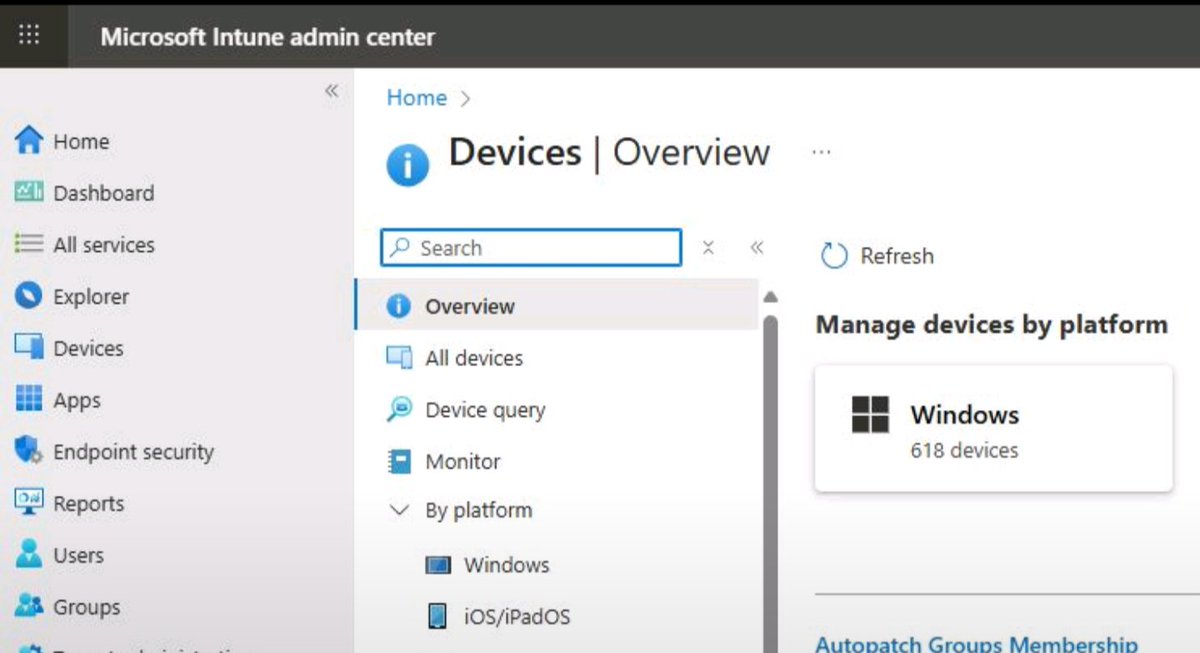The width and height of the screenshot is (1200, 653).
Task: Open the Autopatch Groups Membership link
Action: (976, 643)
